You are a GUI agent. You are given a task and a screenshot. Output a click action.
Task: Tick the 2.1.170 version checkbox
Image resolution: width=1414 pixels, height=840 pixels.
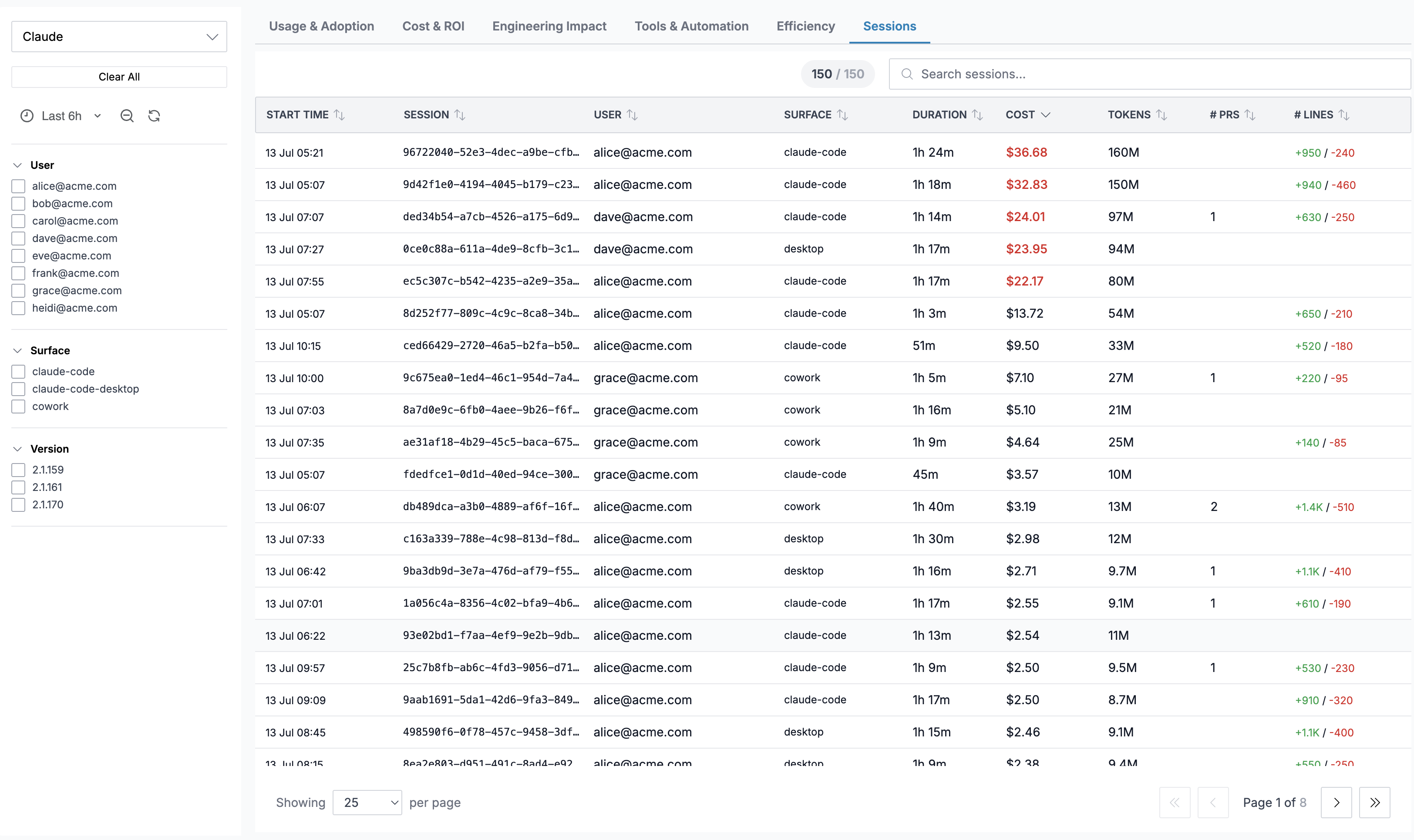click(x=19, y=505)
